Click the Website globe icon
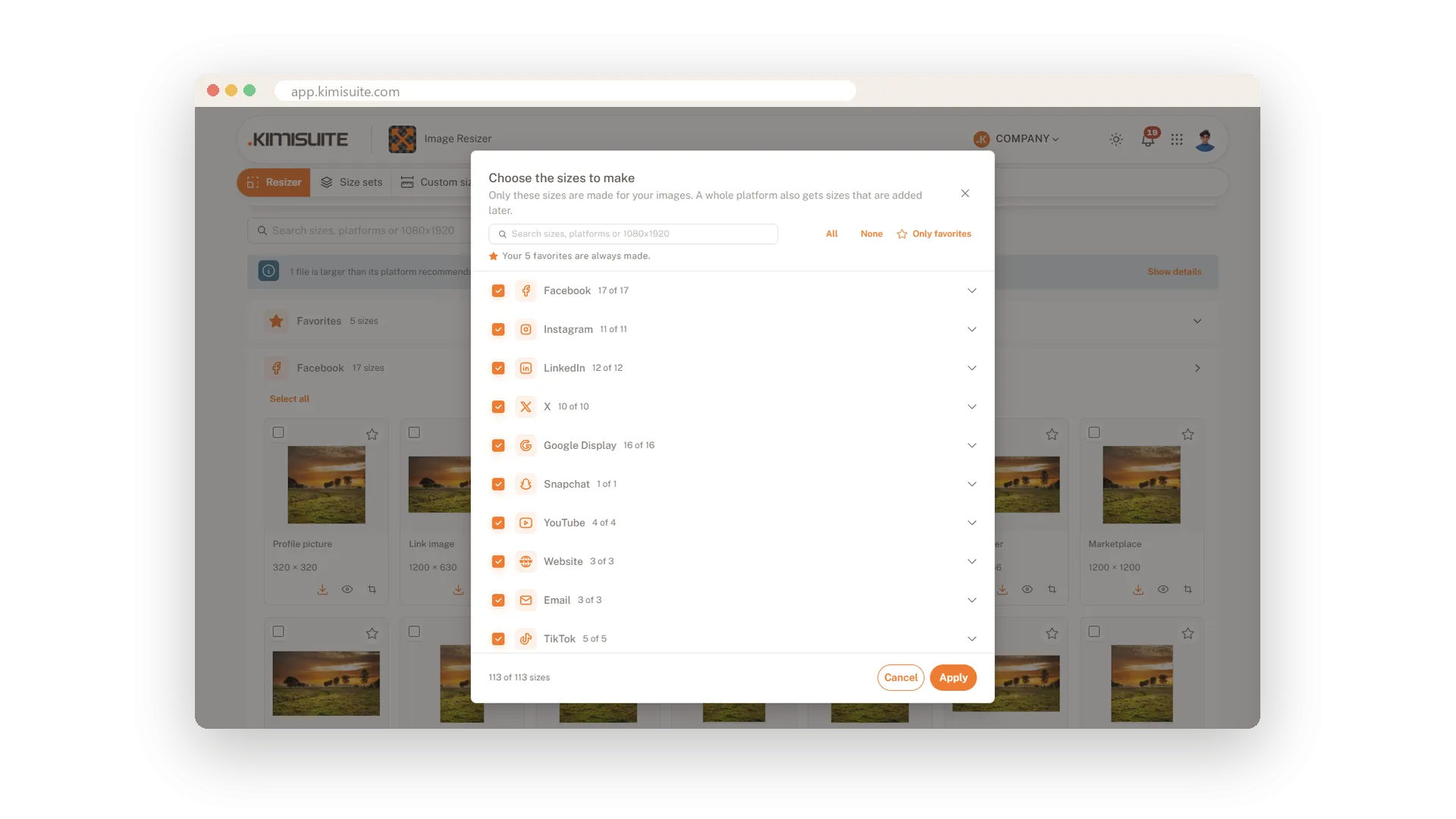Screen dimensions: 1456x819 point(526,561)
